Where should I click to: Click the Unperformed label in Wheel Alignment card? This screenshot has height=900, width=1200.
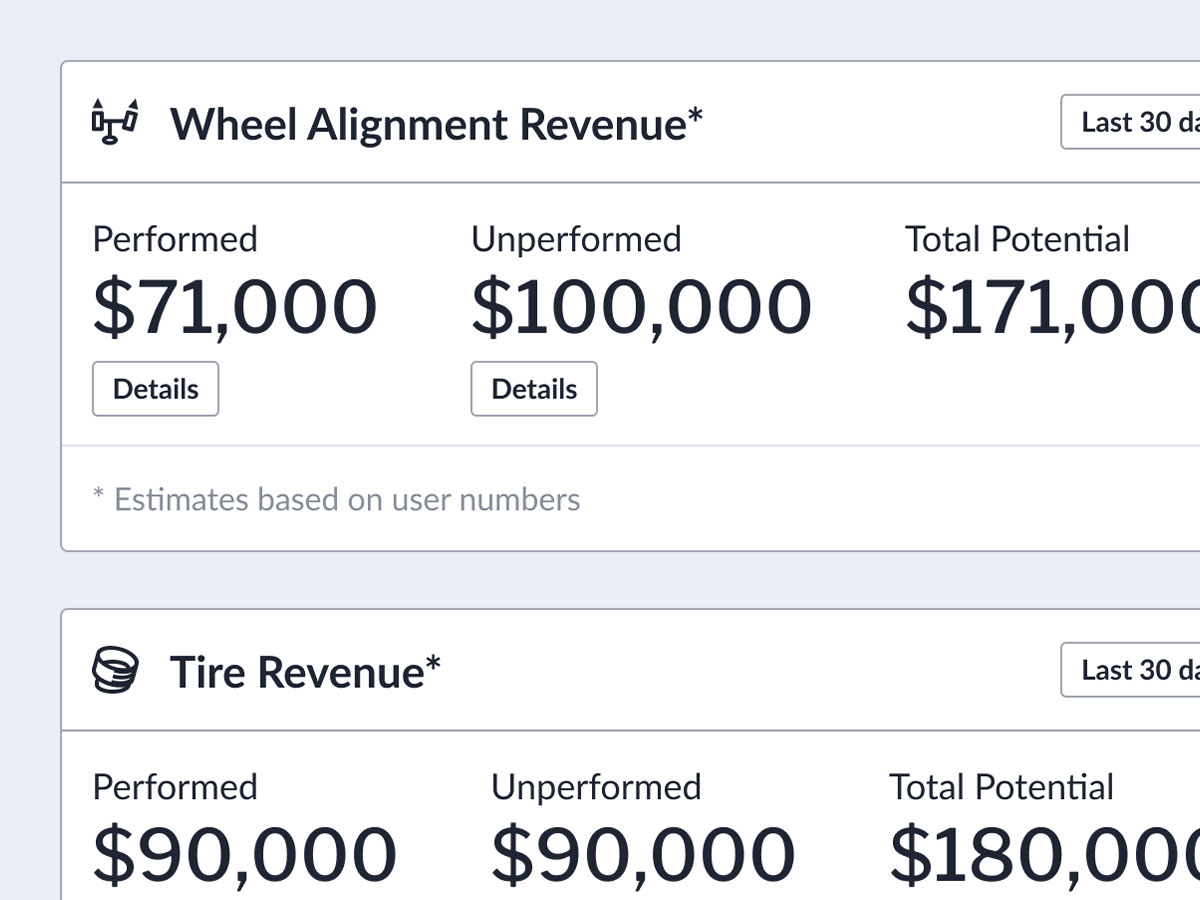tap(576, 239)
